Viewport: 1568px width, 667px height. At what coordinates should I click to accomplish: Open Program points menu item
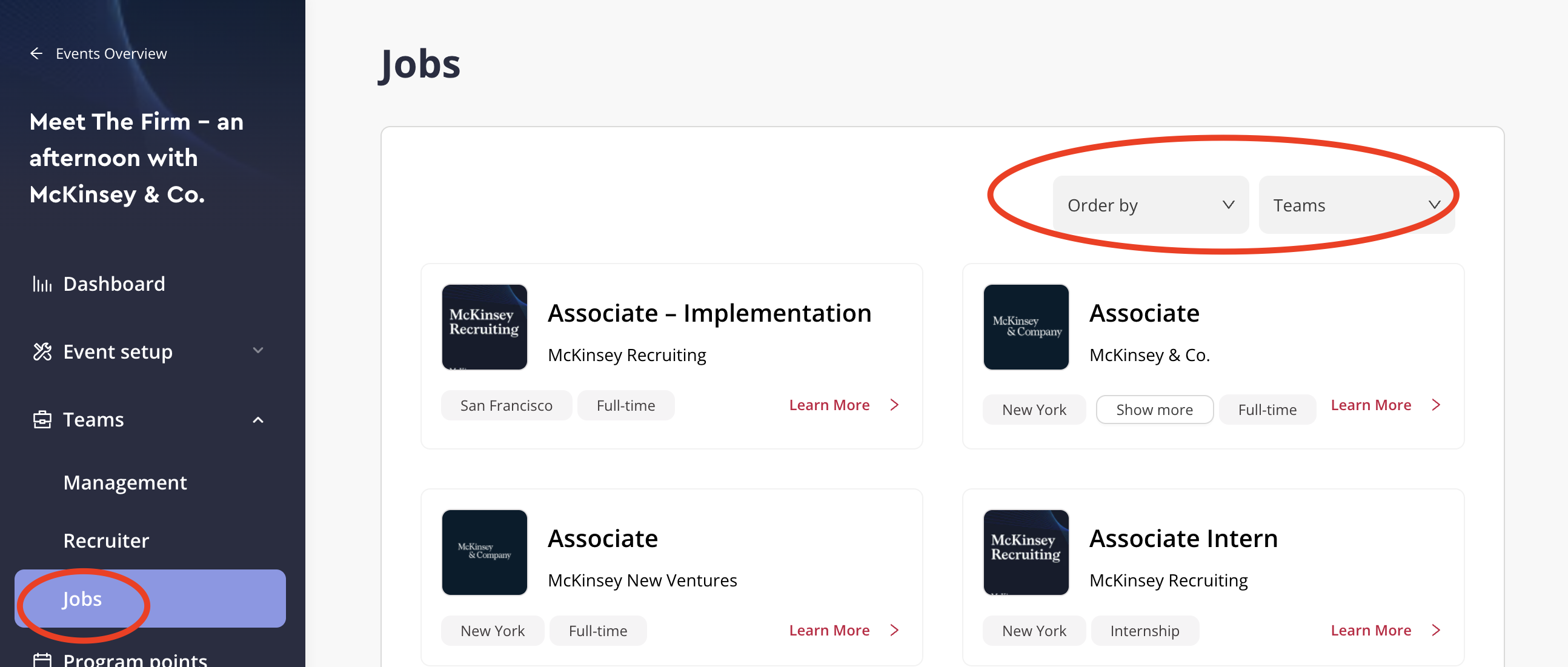click(135, 660)
